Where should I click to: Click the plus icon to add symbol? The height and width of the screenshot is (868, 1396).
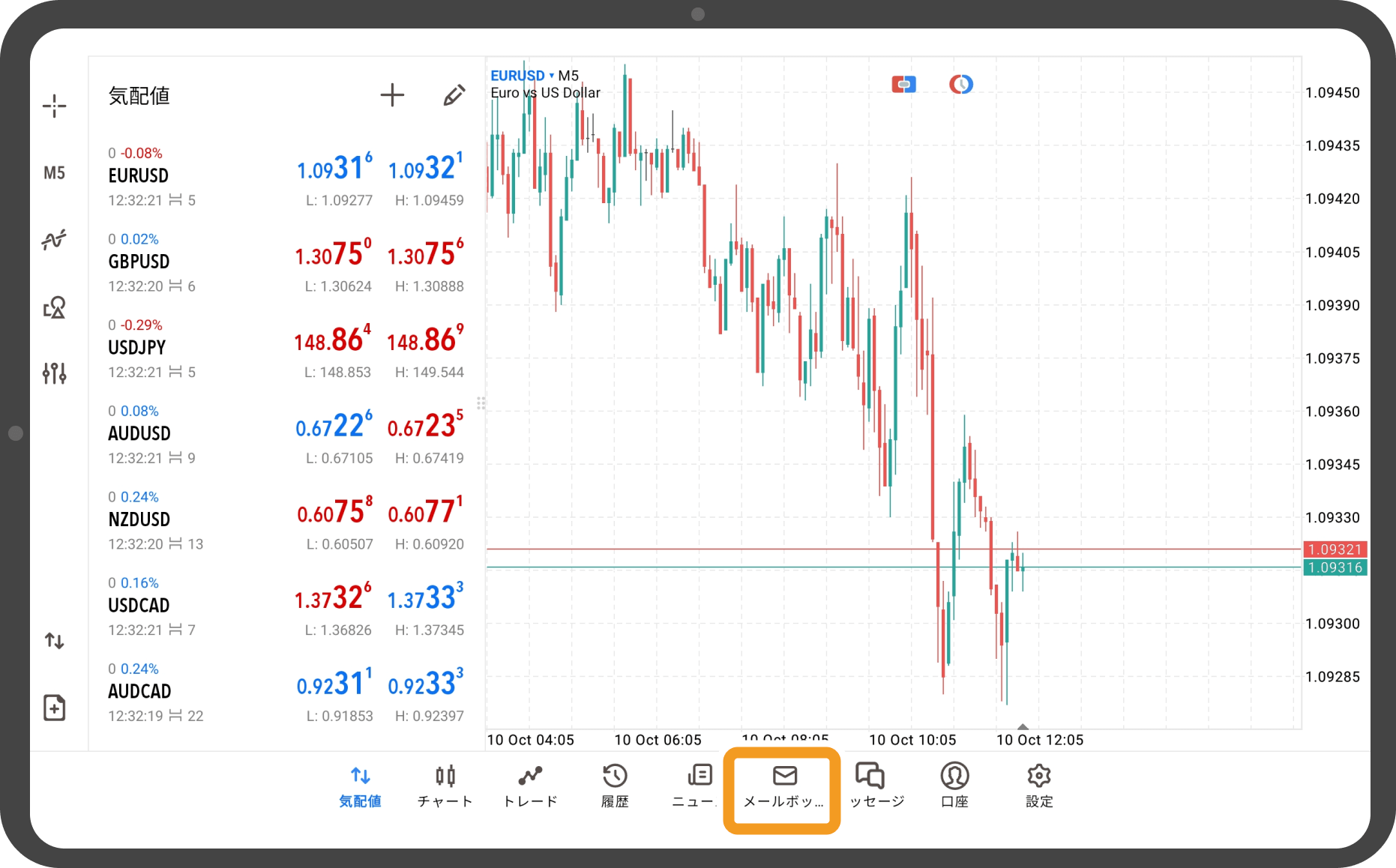[392, 95]
